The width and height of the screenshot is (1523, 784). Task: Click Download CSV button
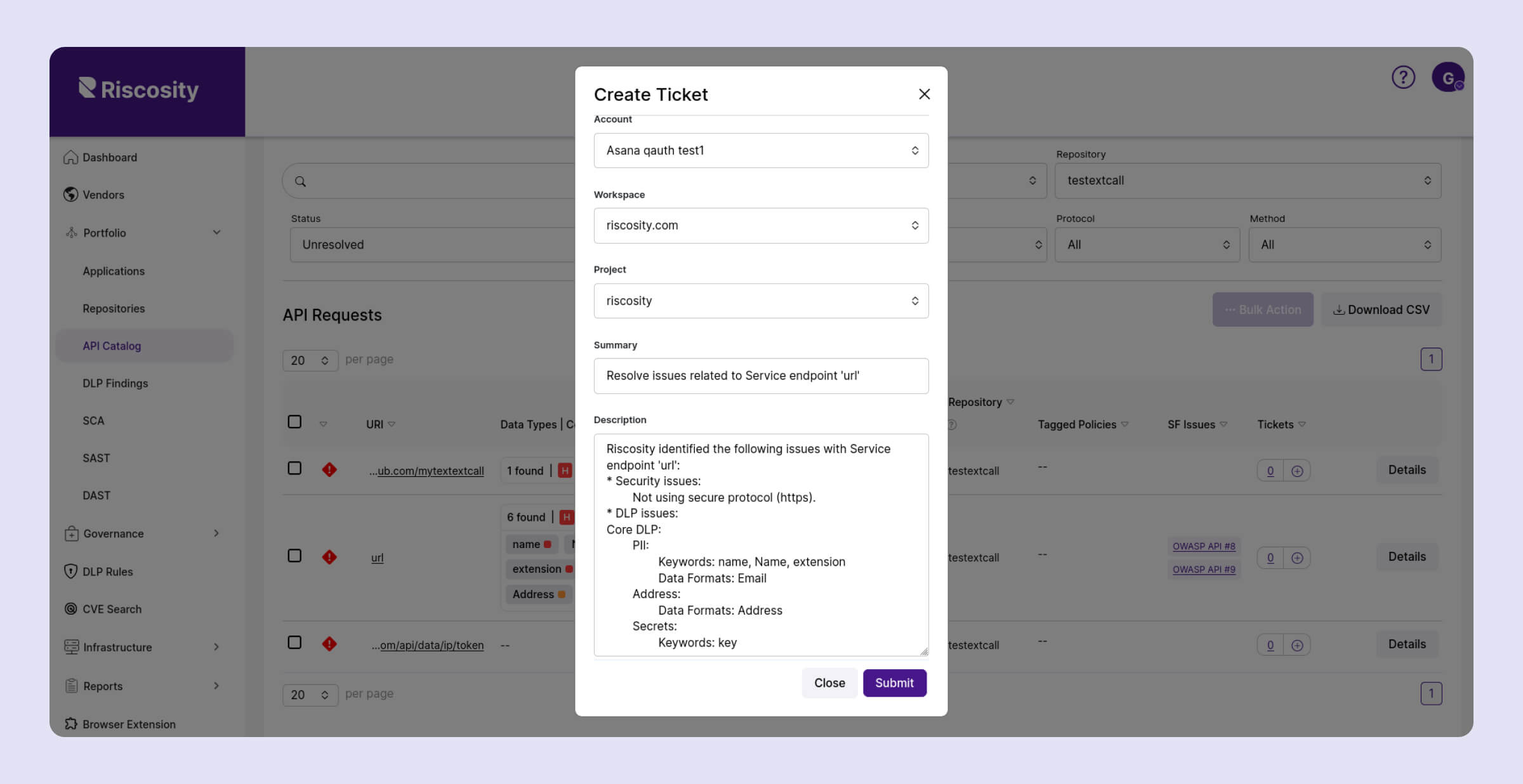pyautogui.click(x=1381, y=310)
